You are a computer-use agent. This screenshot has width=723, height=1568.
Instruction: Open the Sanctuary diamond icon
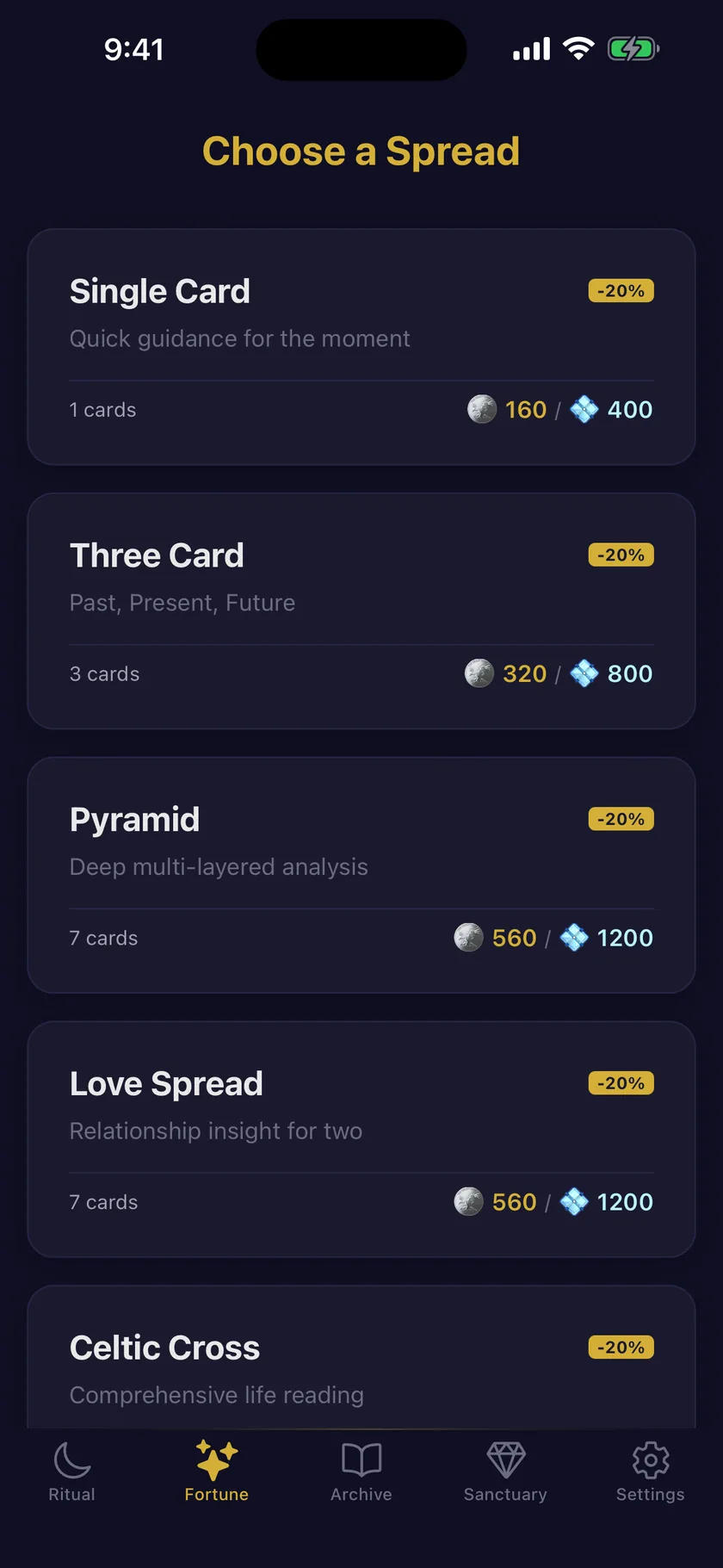(506, 1460)
